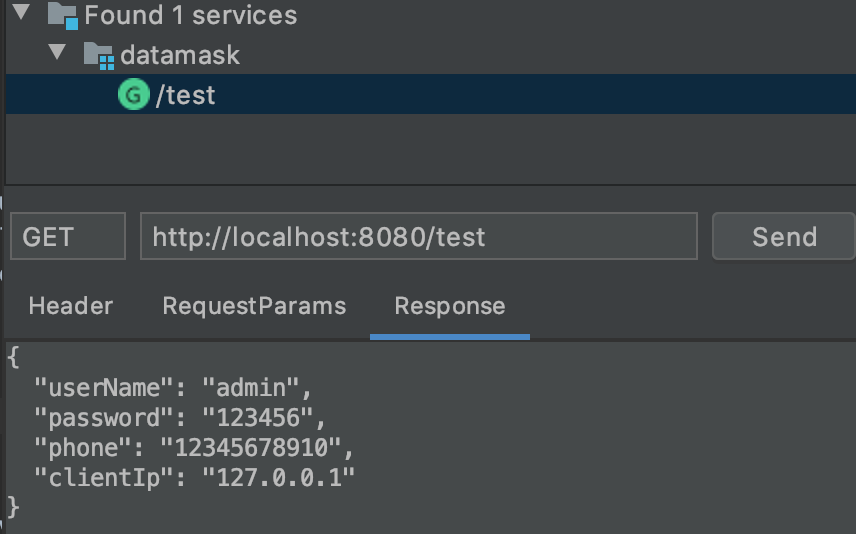Click the Found 1 services label

coord(190,15)
